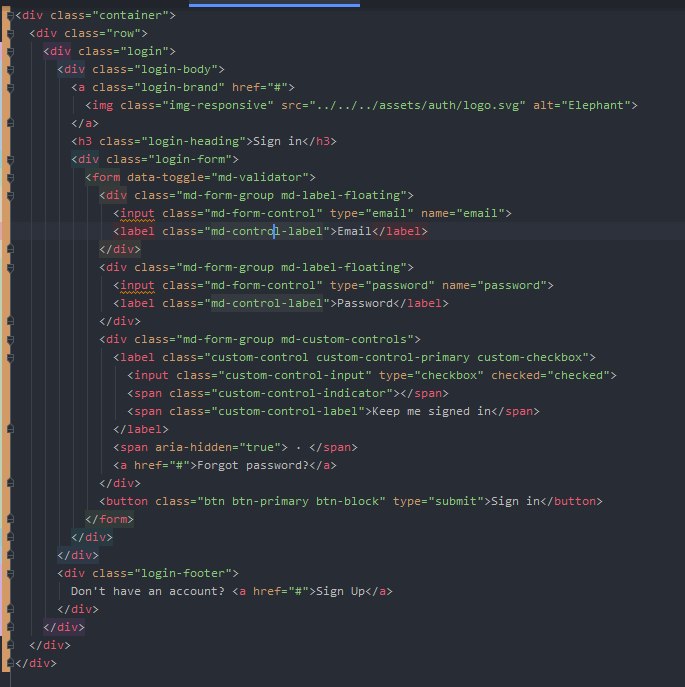Collapse the label custom-checkbox fold marker
The height and width of the screenshot is (687, 685).
point(11,358)
